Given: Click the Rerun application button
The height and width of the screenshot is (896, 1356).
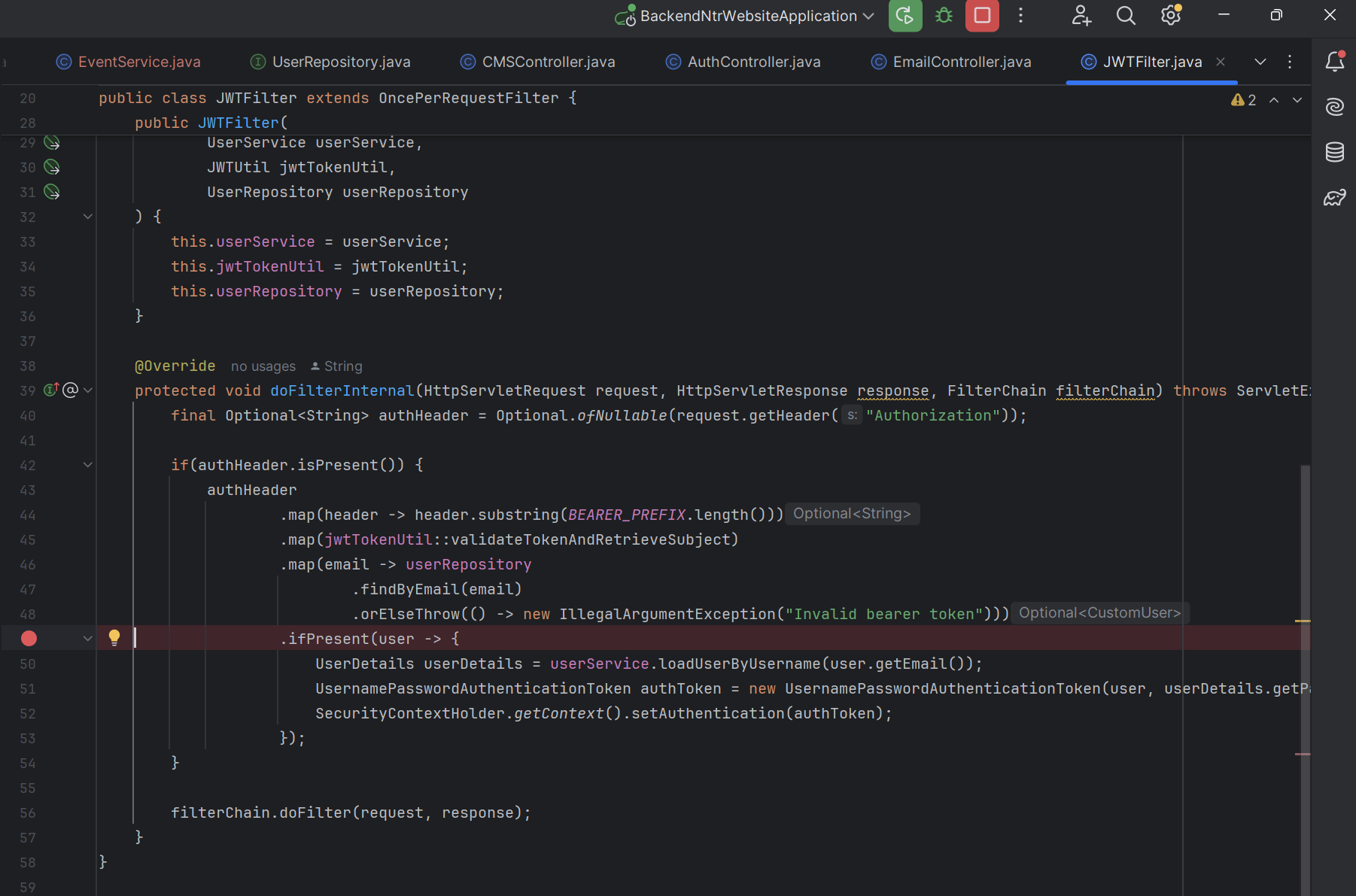Looking at the screenshot, I should point(905,16).
